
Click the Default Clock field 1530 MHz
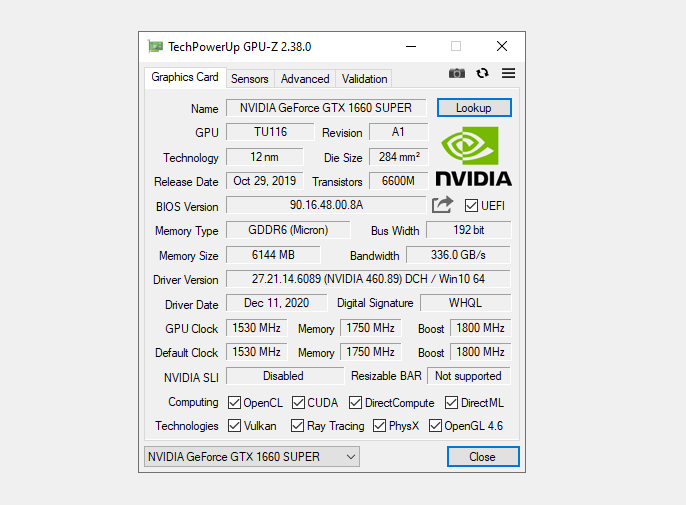[257, 352]
